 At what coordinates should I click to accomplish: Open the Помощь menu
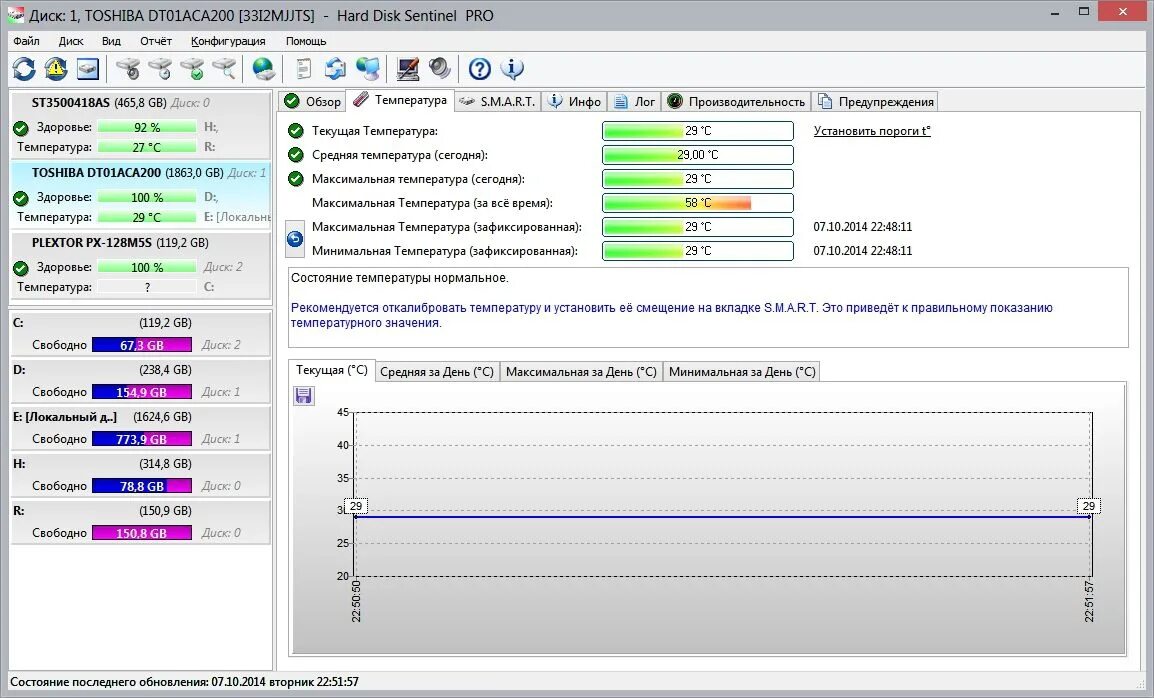pyautogui.click(x=306, y=41)
